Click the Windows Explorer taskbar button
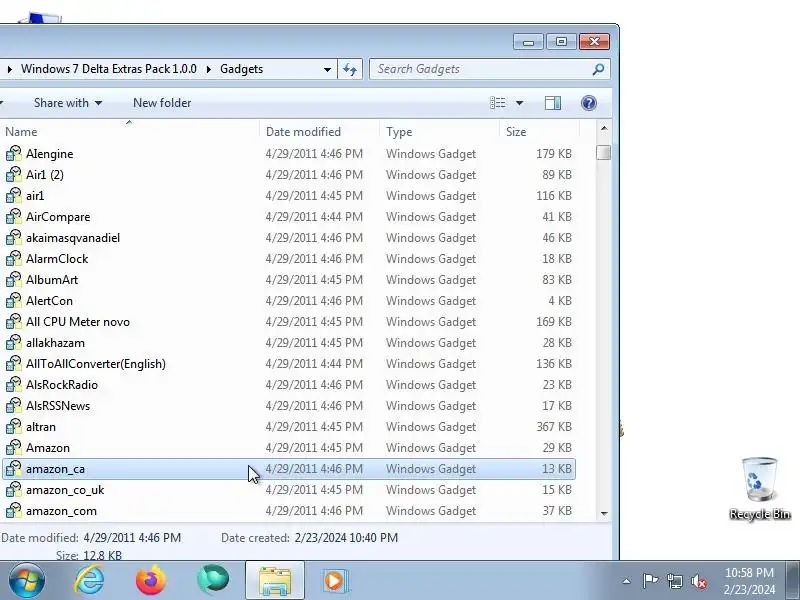The image size is (800, 600). (275, 580)
